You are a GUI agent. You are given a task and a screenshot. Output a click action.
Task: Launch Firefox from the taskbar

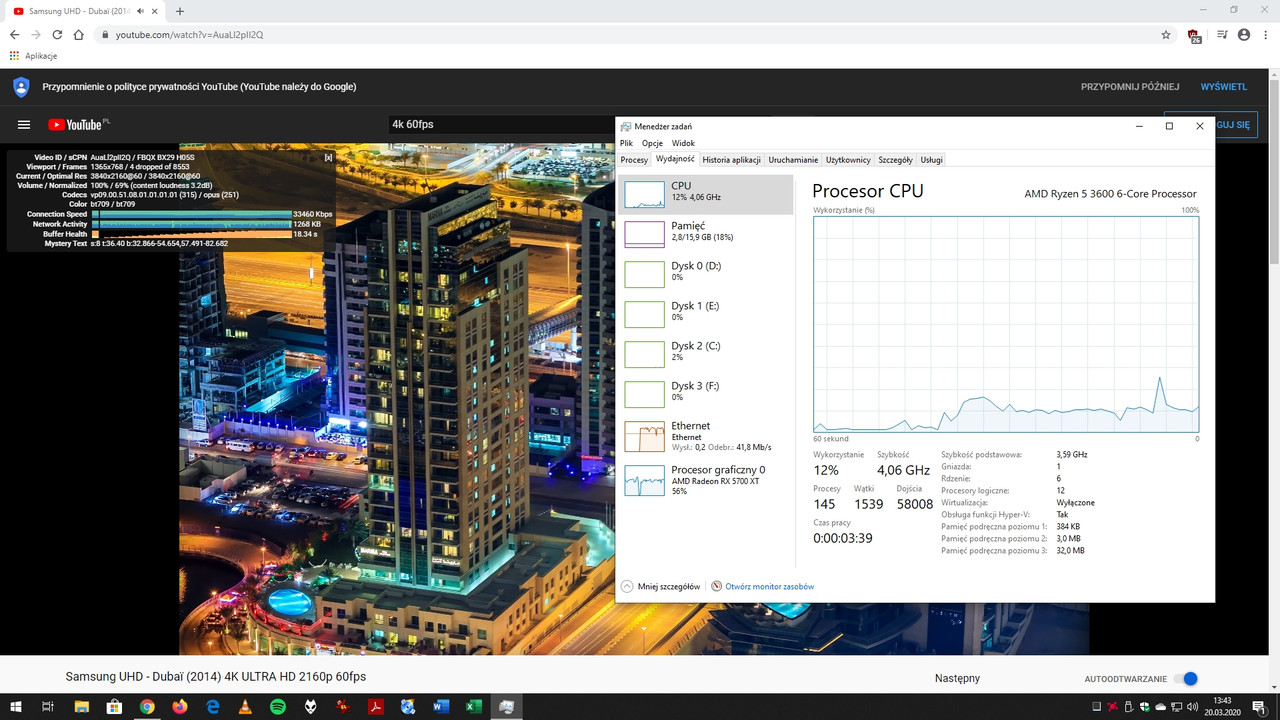click(180, 707)
